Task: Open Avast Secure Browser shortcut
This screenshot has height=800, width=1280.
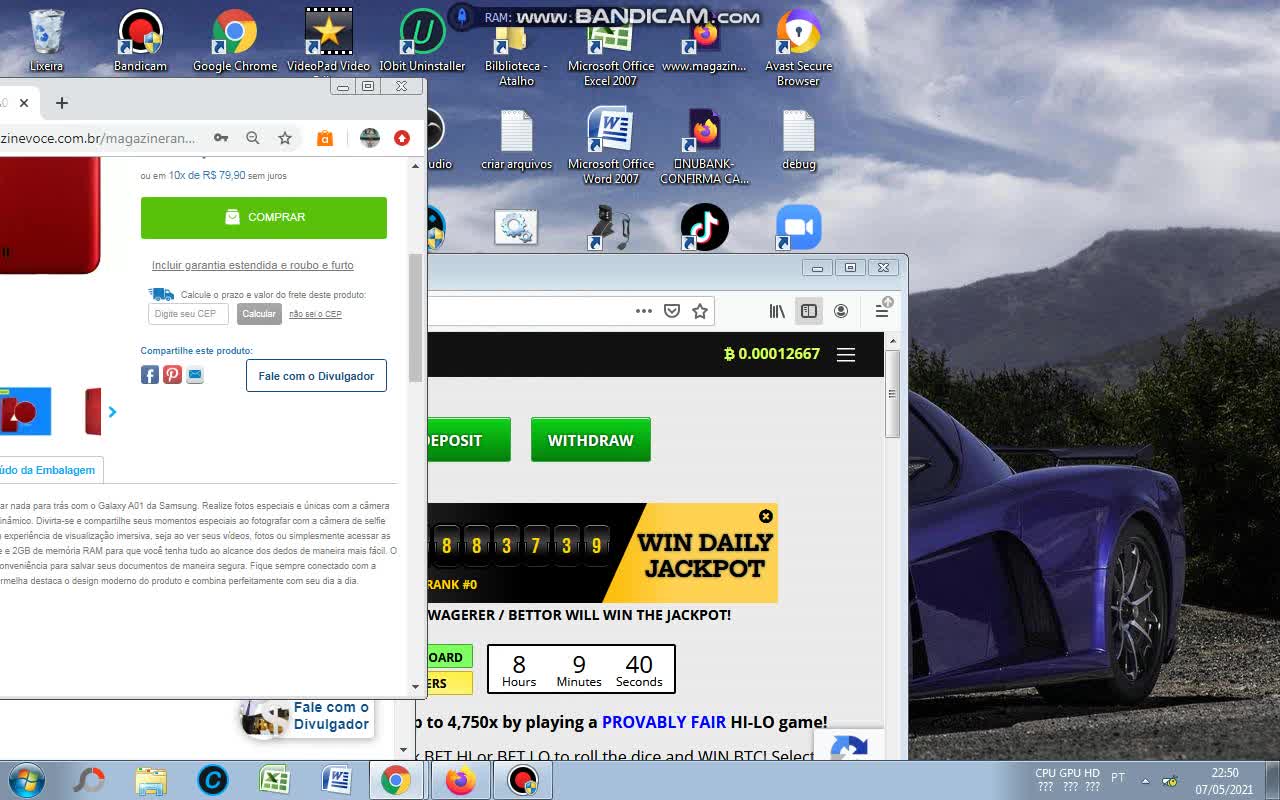Action: [x=798, y=48]
